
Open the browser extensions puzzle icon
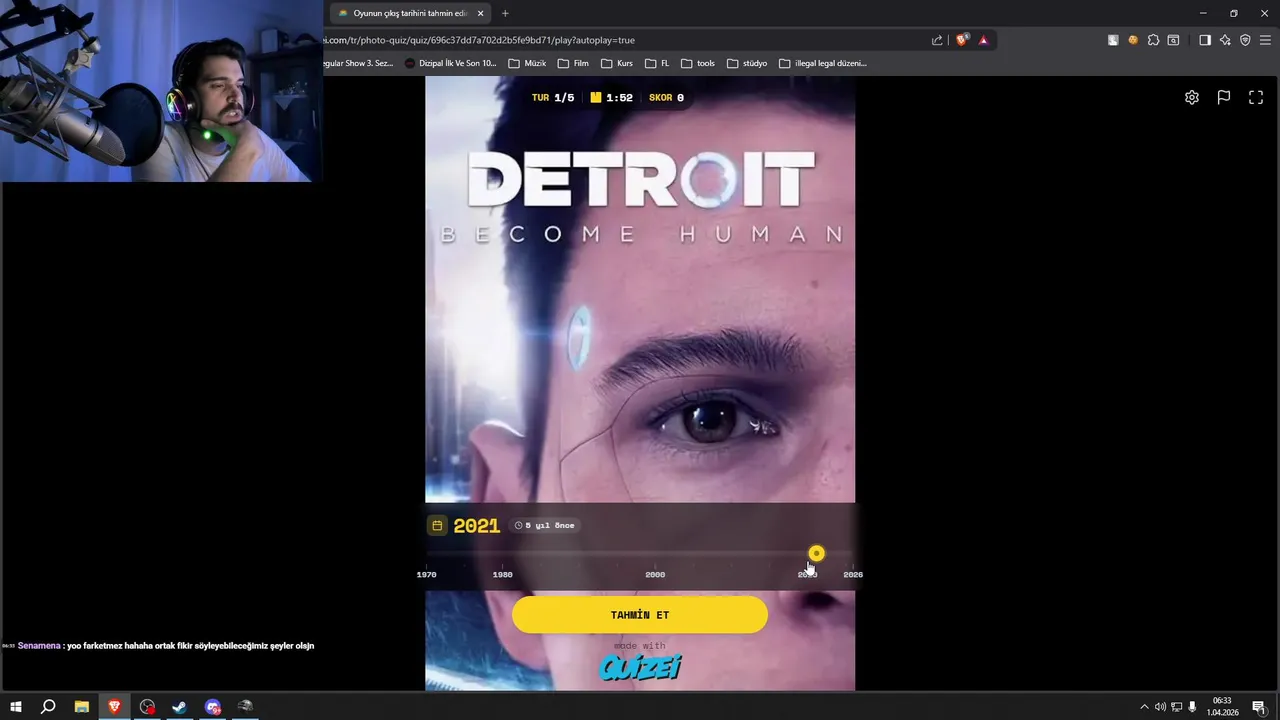1153,40
